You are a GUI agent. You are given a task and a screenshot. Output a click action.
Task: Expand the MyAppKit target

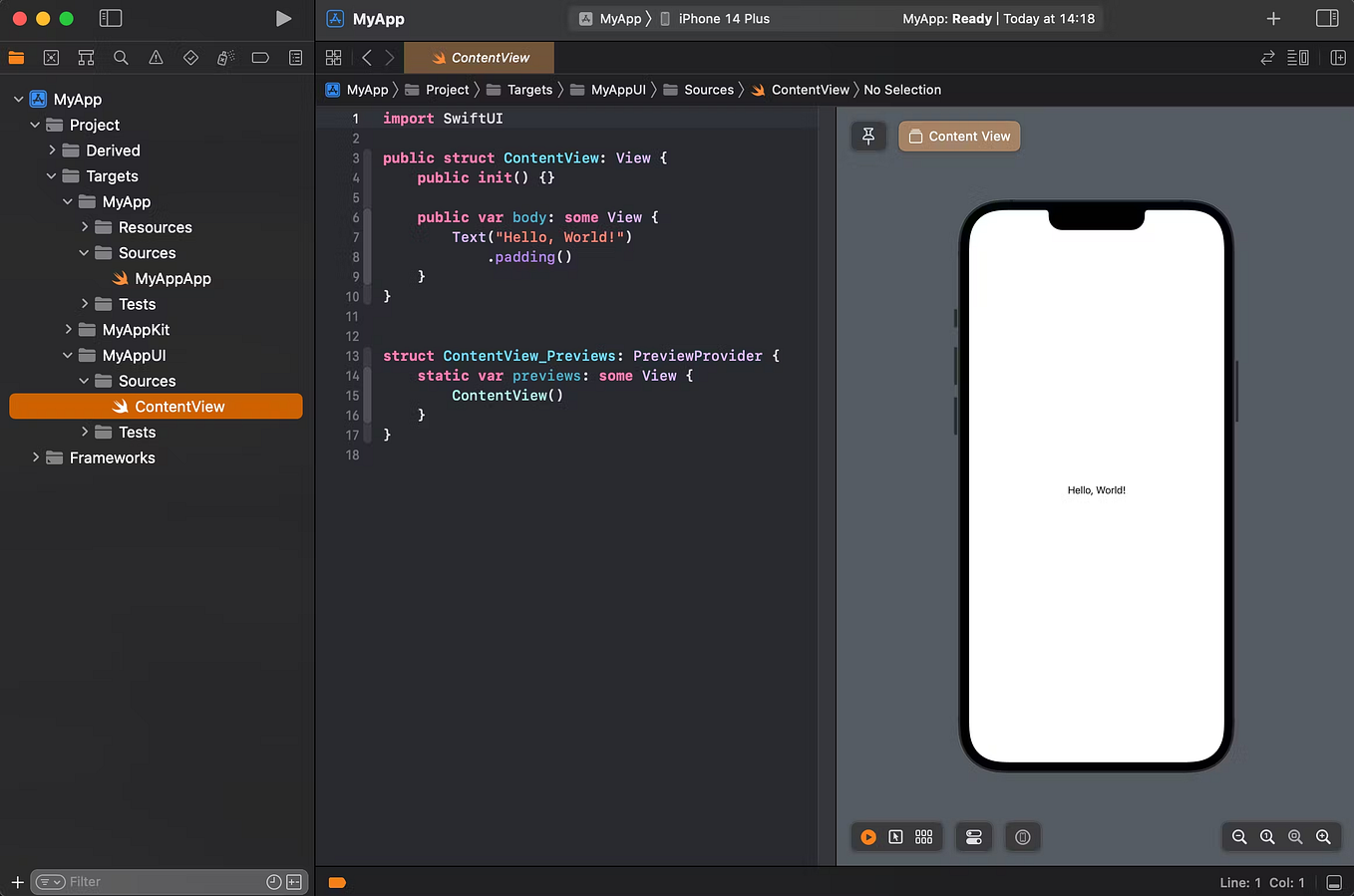pos(67,329)
